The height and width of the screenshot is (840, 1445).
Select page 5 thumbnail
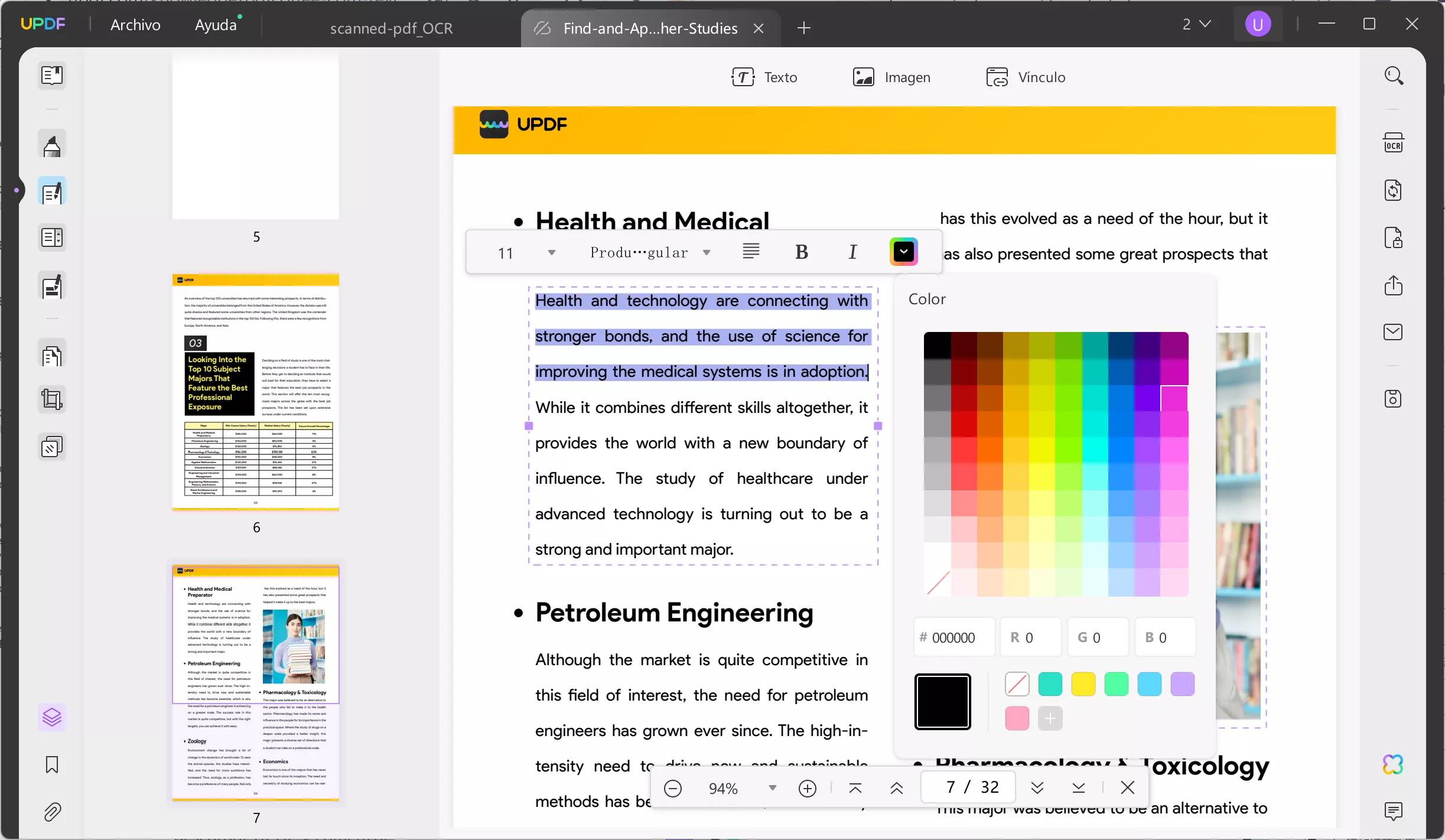pos(256,135)
